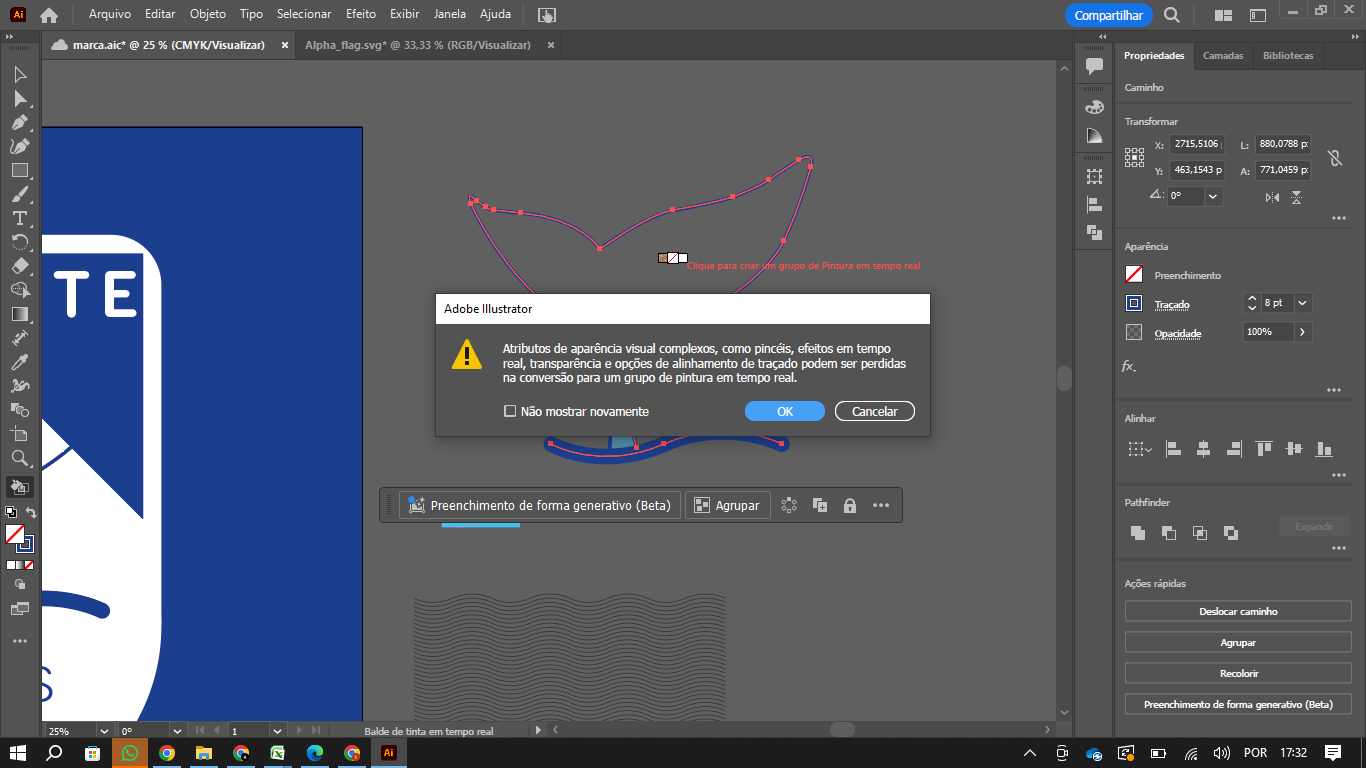The height and width of the screenshot is (768, 1366).
Task: Click the Deslocar caminho button
Action: click(x=1238, y=611)
